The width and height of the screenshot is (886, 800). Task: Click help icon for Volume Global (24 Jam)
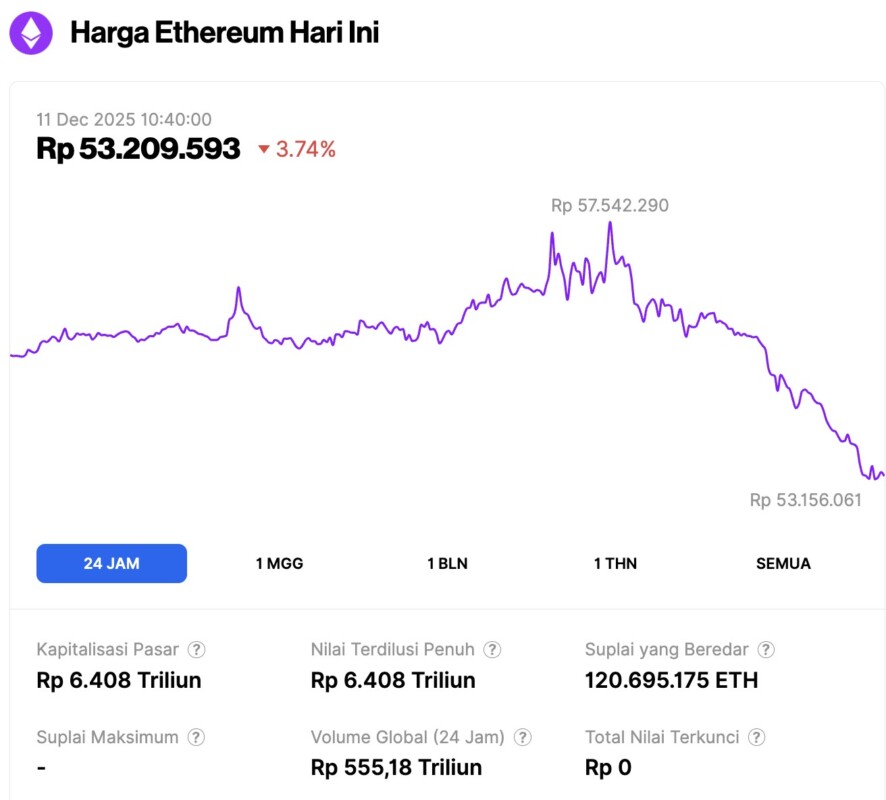[522, 737]
